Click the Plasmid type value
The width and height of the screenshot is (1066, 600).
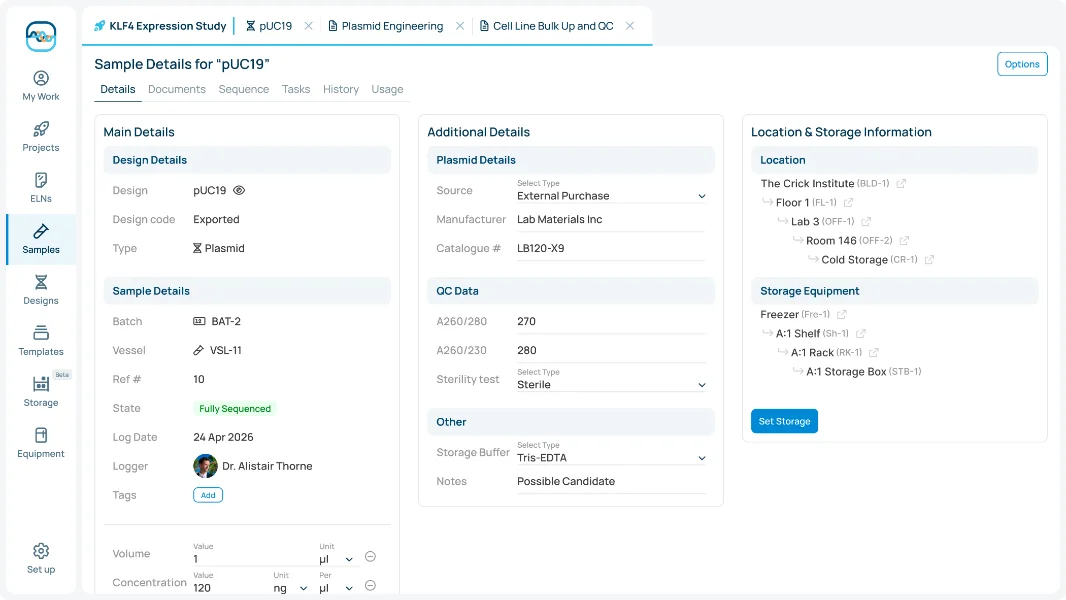[x=219, y=249]
